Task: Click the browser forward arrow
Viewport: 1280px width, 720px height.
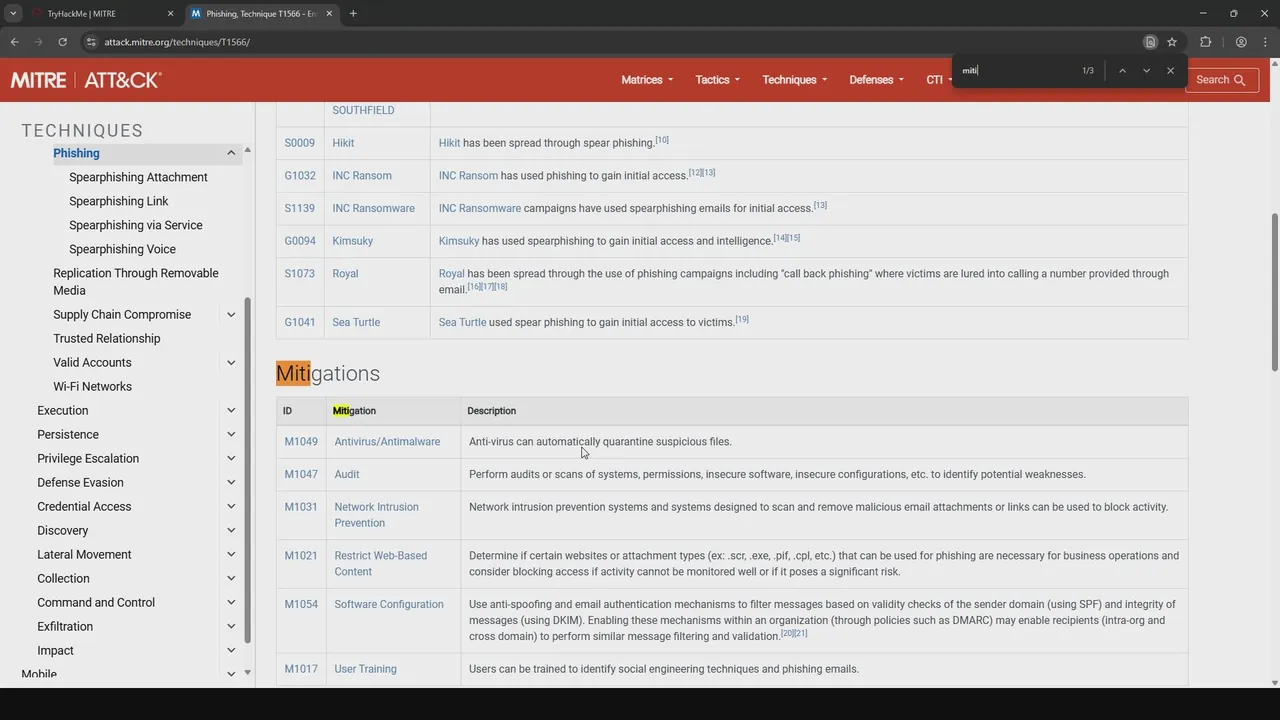Action: [38, 42]
